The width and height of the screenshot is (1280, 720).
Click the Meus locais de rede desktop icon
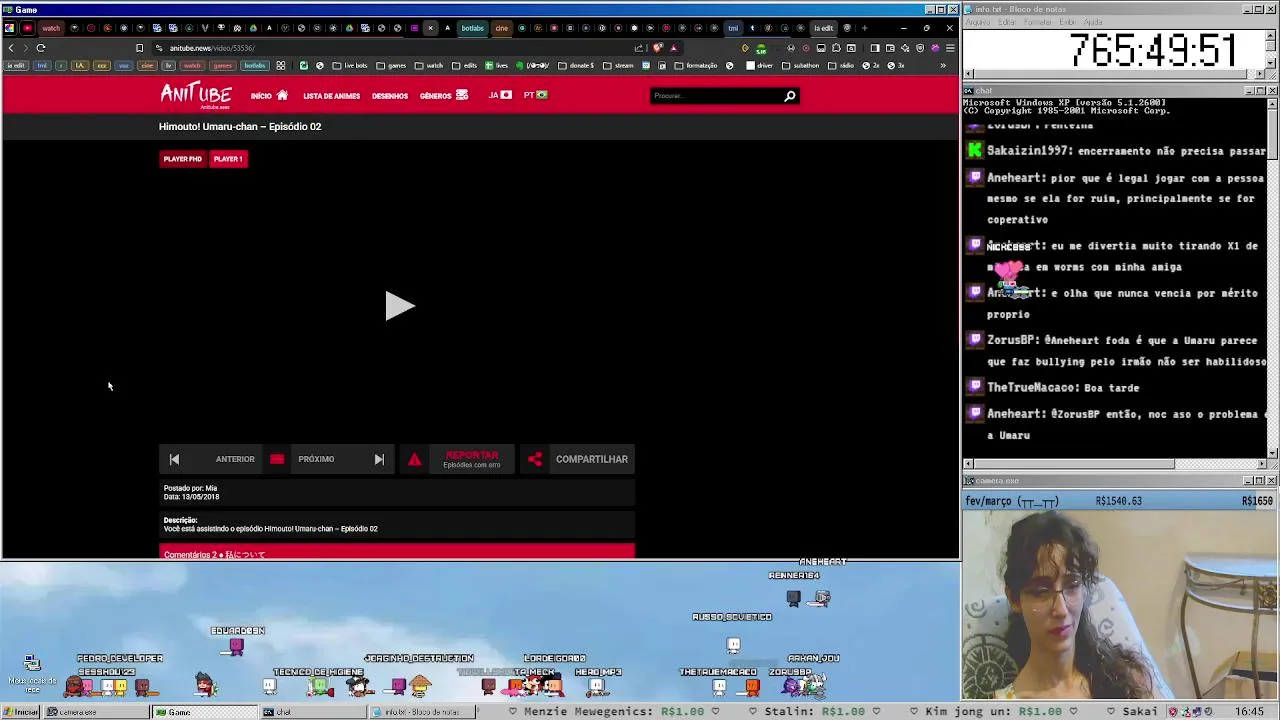(x=32, y=674)
